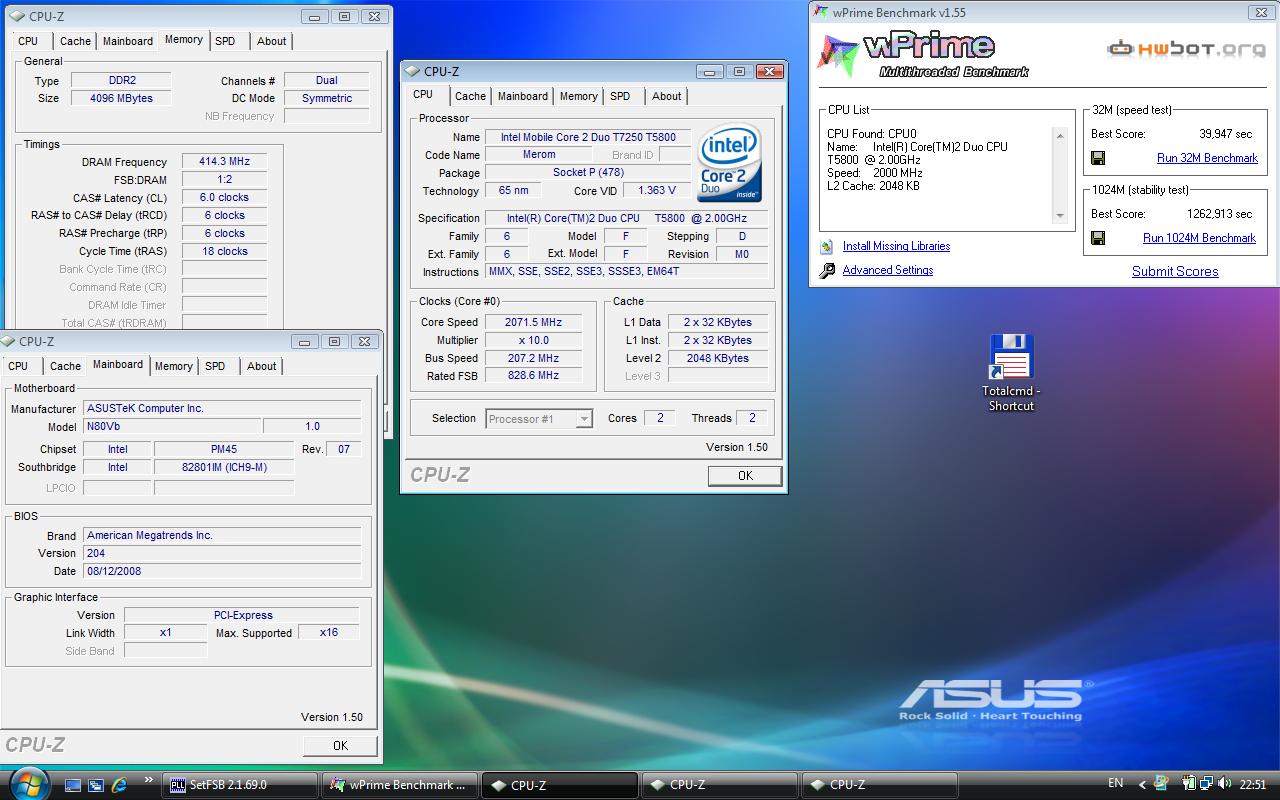The image size is (1280, 800).
Task: Click the floppy save icon beside Run 32M Benchmark
Action: point(1098,158)
